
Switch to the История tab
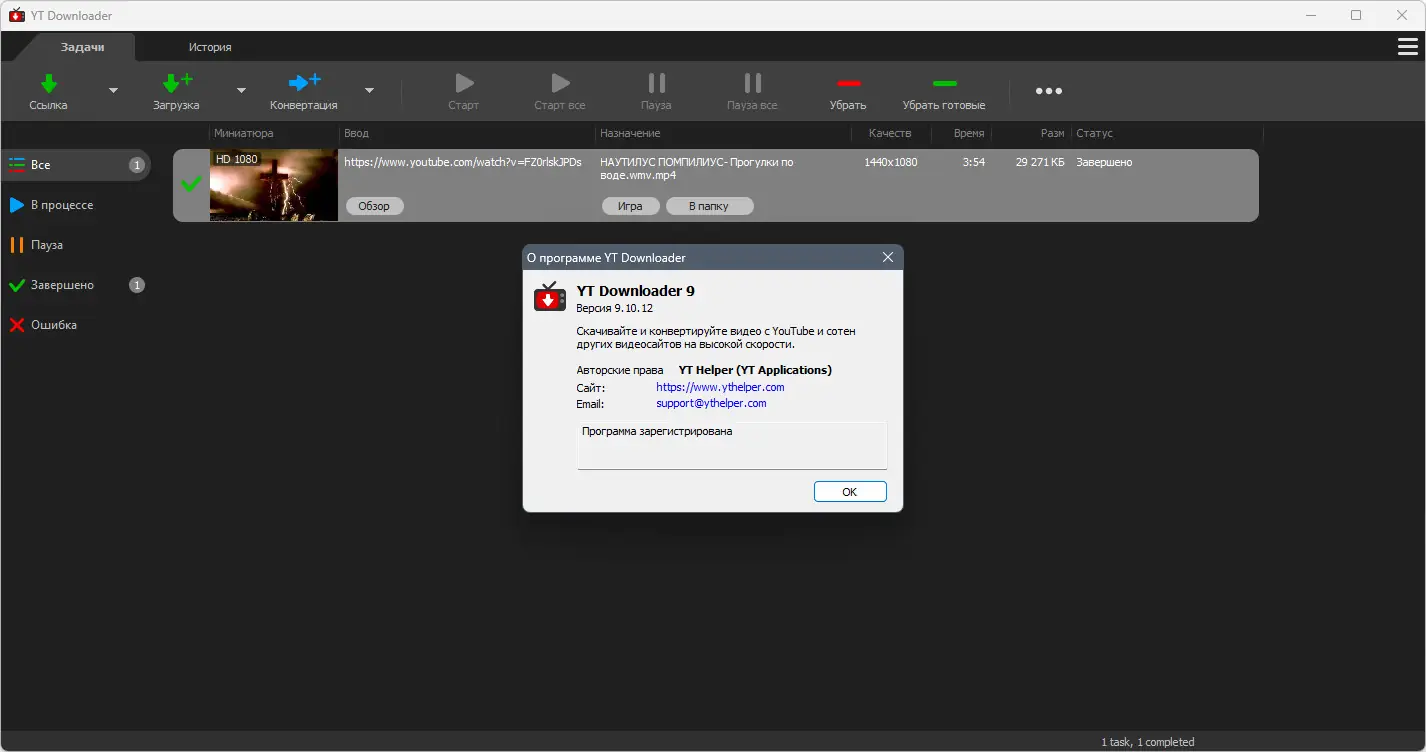(210, 47)
